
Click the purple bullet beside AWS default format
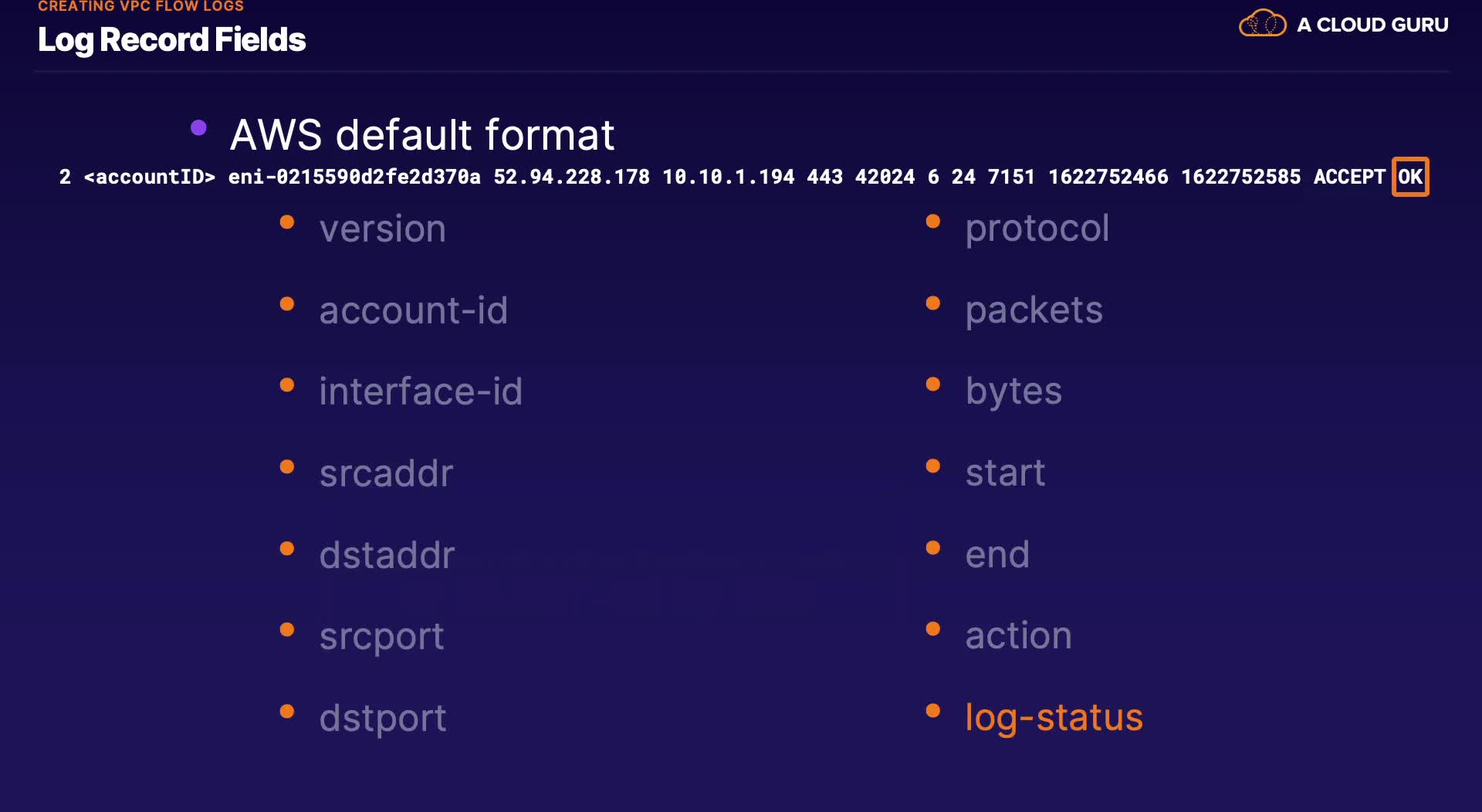coord(198,128)
